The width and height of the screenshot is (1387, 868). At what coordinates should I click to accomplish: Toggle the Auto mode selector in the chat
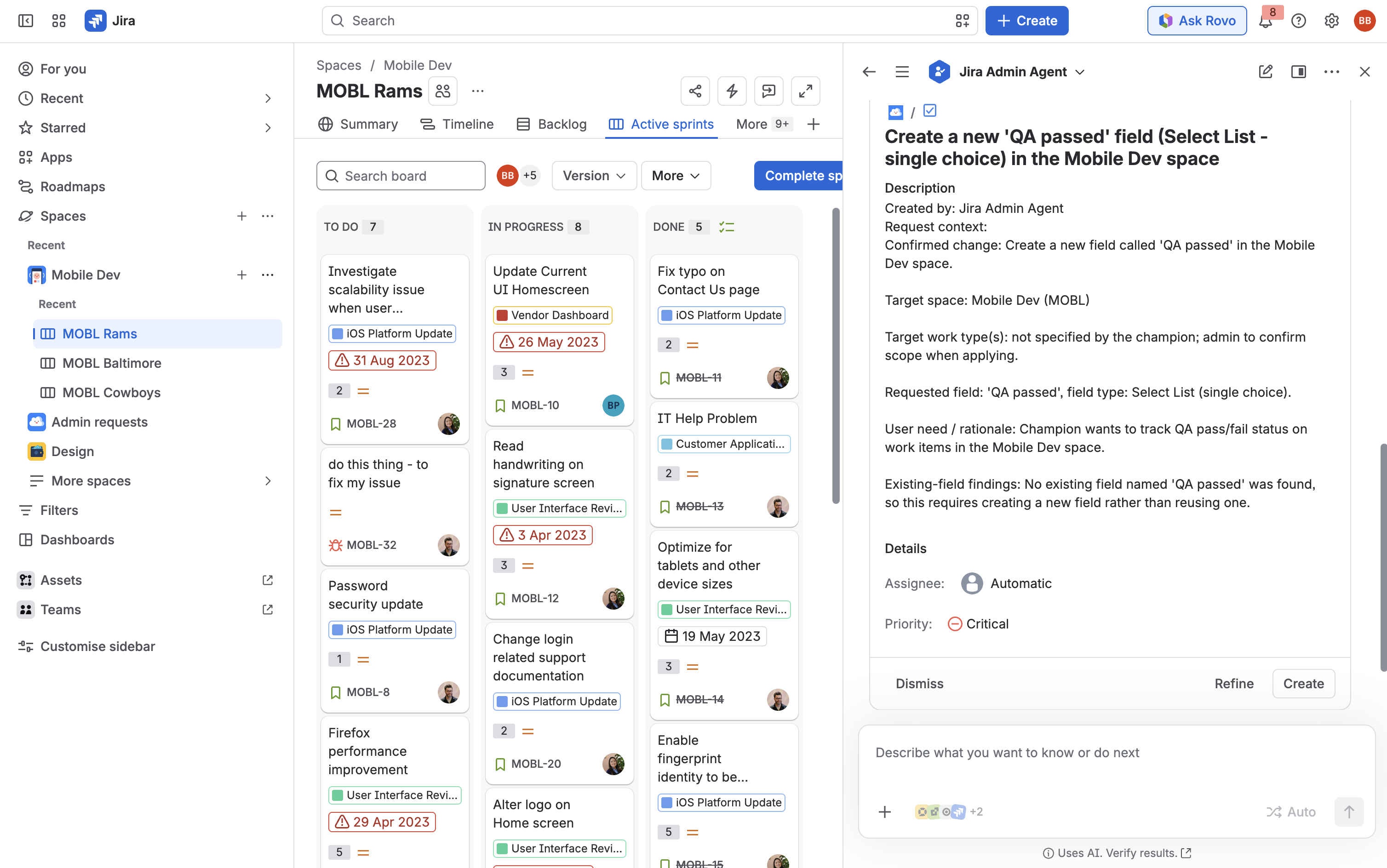(x=1290, y=812)
